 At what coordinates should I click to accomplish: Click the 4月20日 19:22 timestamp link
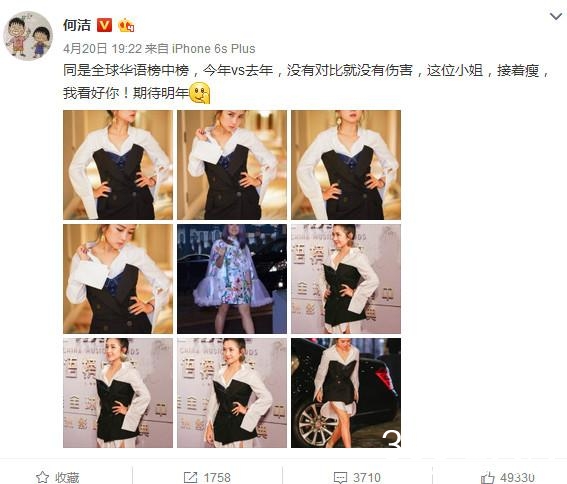[x=102, y=48]
